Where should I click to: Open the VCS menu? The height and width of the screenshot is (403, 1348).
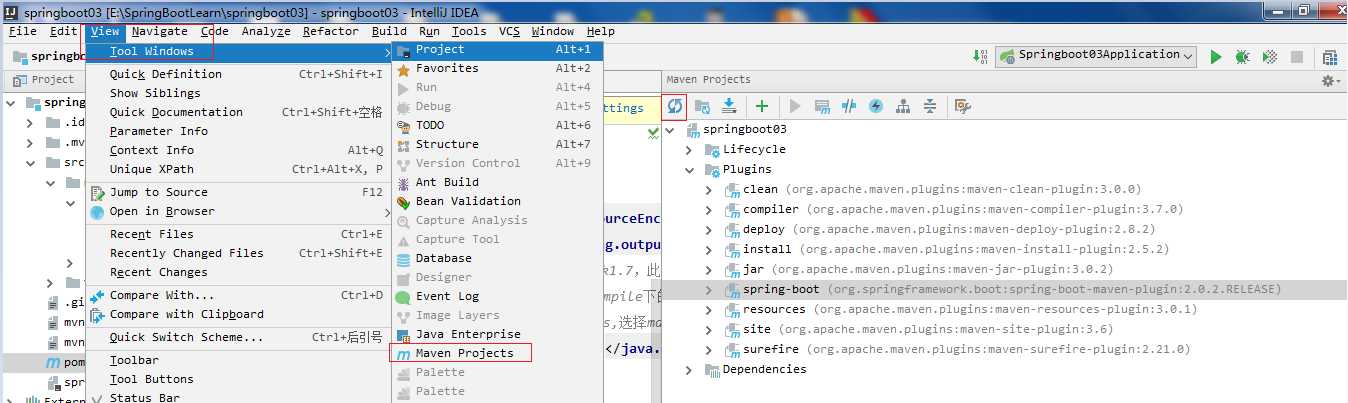point(509,31)
